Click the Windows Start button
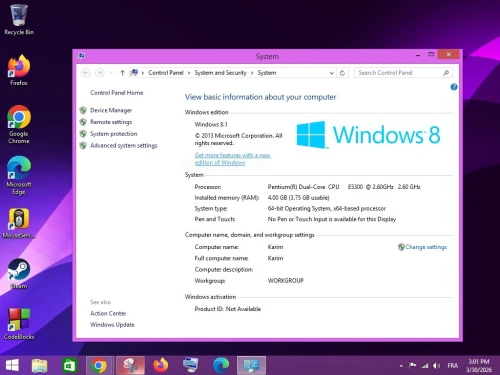The height and width of the screenshot is (375, 500). coord(12,365)
